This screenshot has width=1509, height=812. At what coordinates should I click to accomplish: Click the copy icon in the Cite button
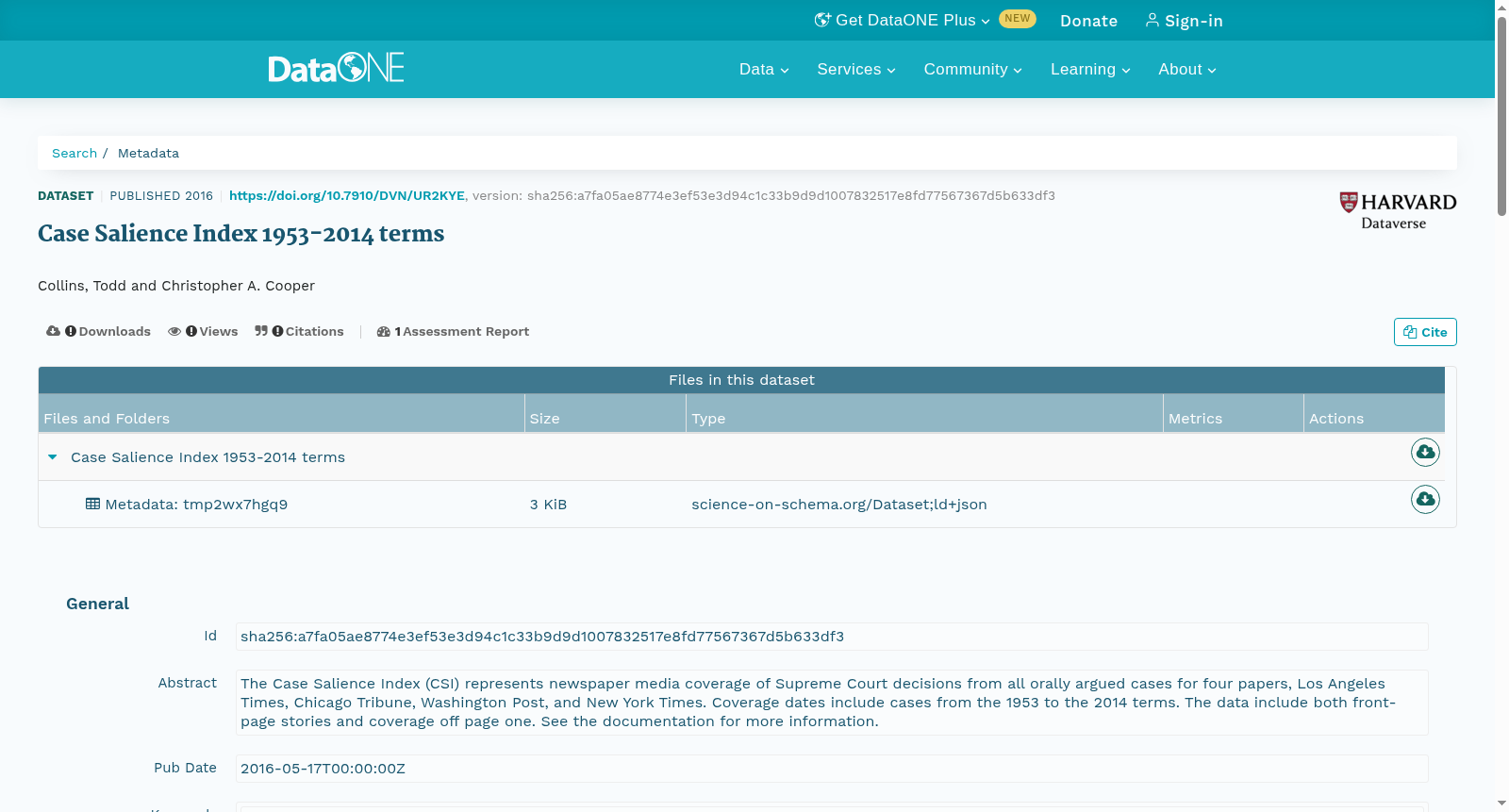pyautogui.click(x=1410, y=332)
